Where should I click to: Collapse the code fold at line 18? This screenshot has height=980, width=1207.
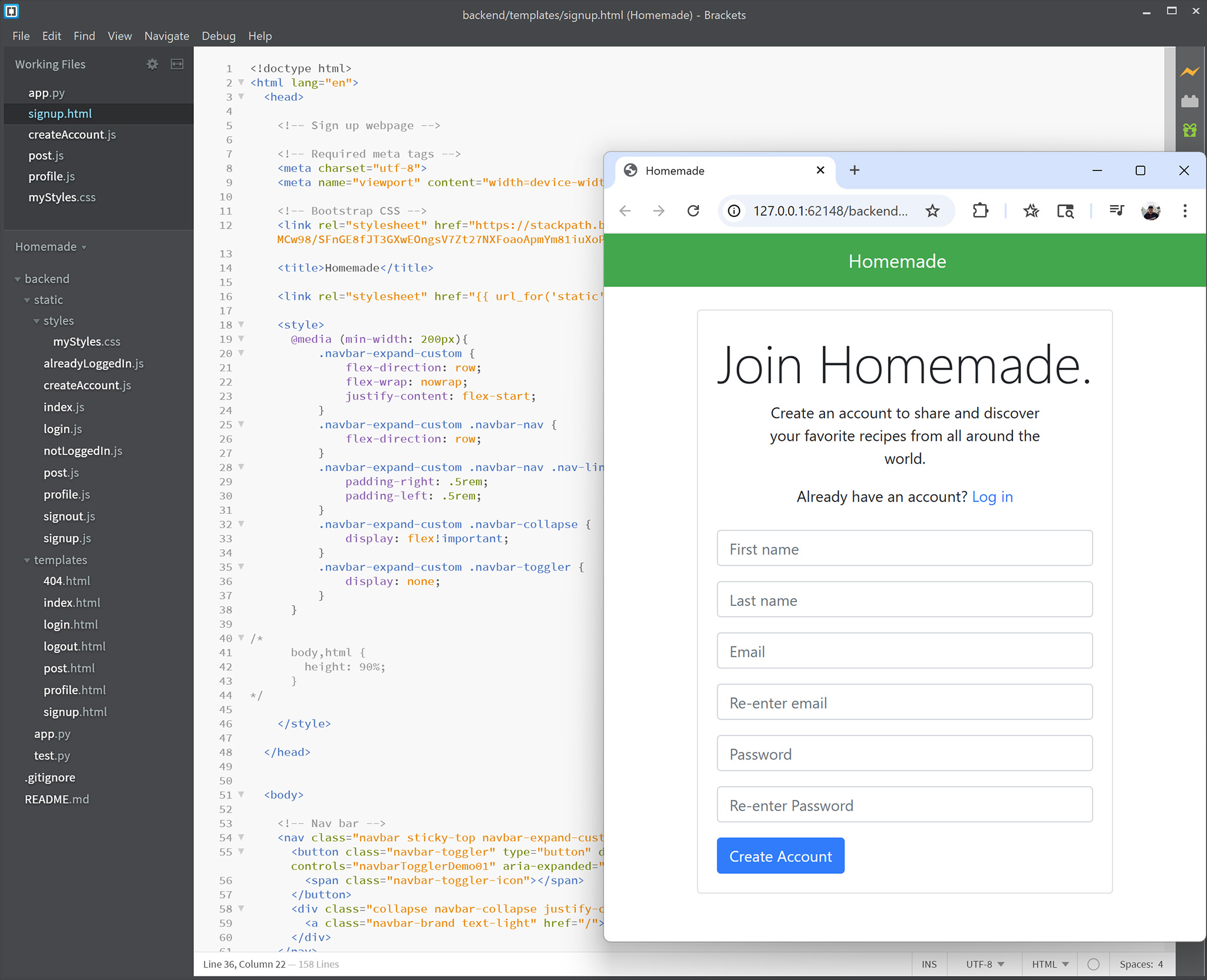point(241,325)
